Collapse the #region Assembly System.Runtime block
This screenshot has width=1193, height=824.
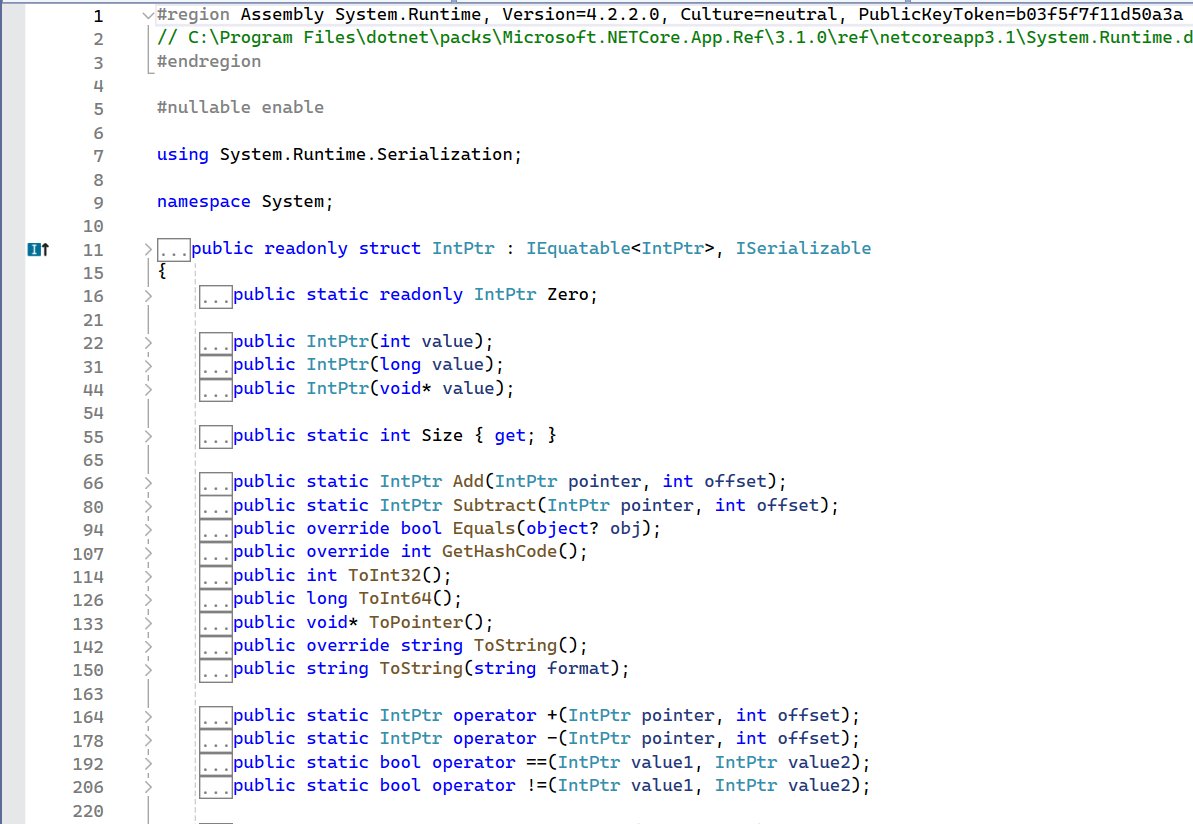[148, 14]
